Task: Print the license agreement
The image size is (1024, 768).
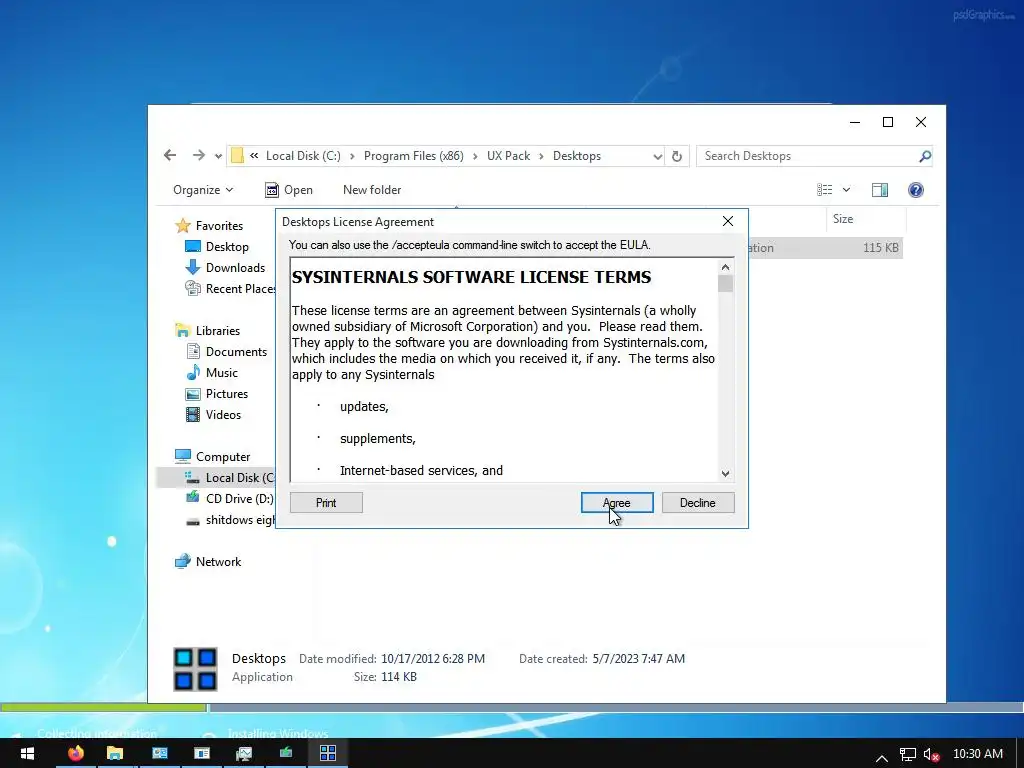Action: tap(326, 502)
